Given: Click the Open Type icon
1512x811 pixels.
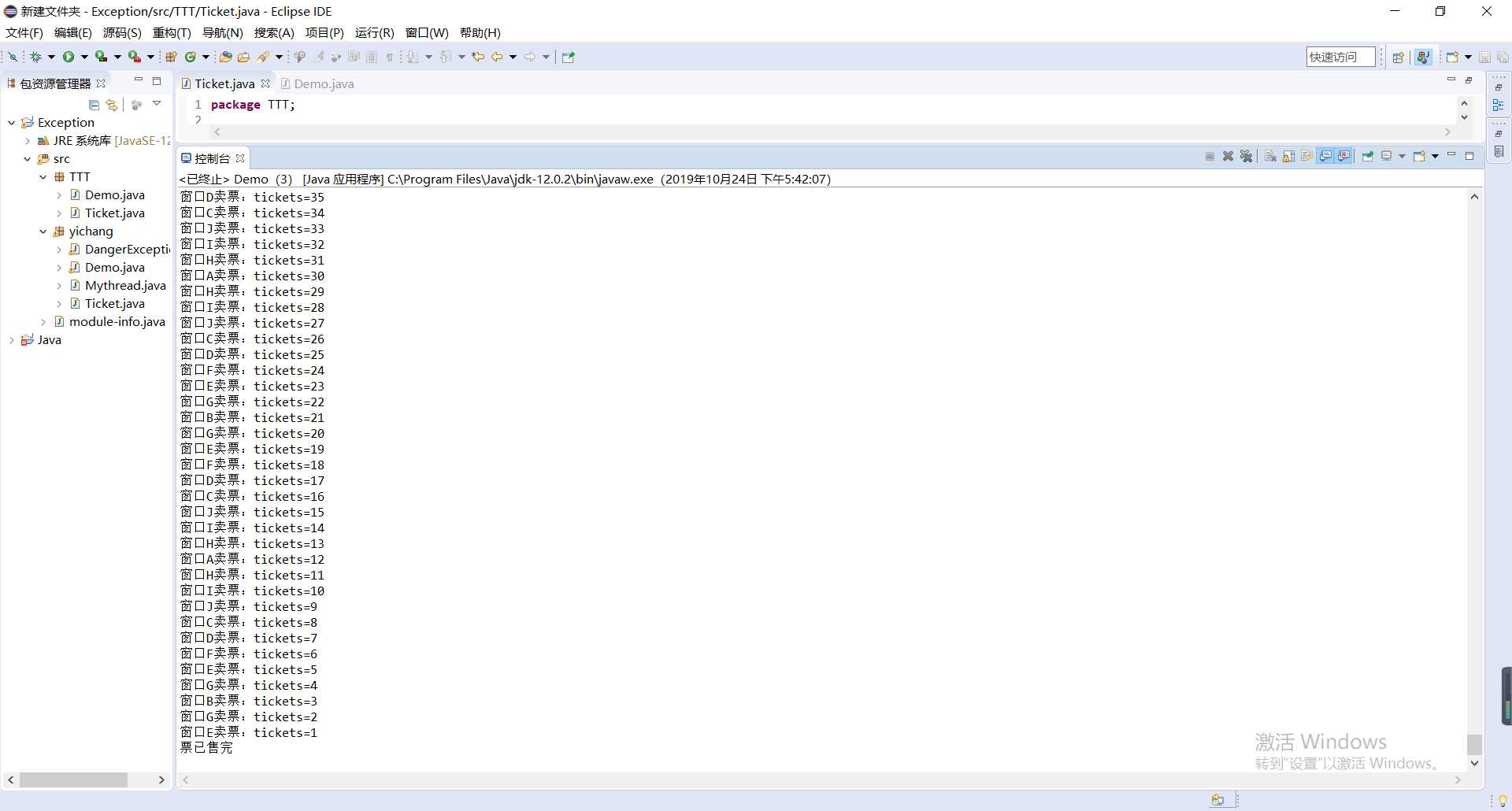Looking at the screenshot, I should [x=226, y=57].
